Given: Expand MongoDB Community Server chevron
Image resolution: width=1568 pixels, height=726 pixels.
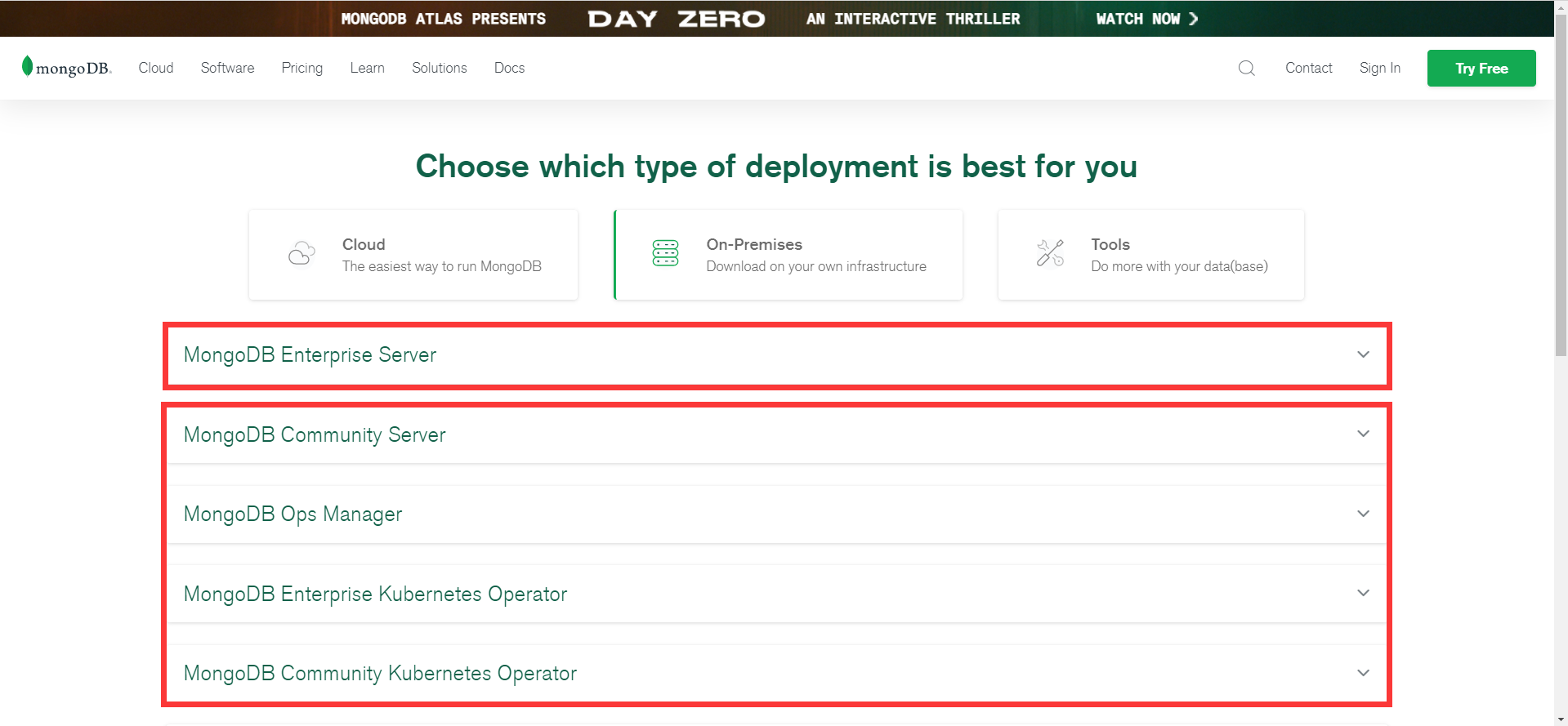Looking at the screenshot, I should click(1363, 434).
